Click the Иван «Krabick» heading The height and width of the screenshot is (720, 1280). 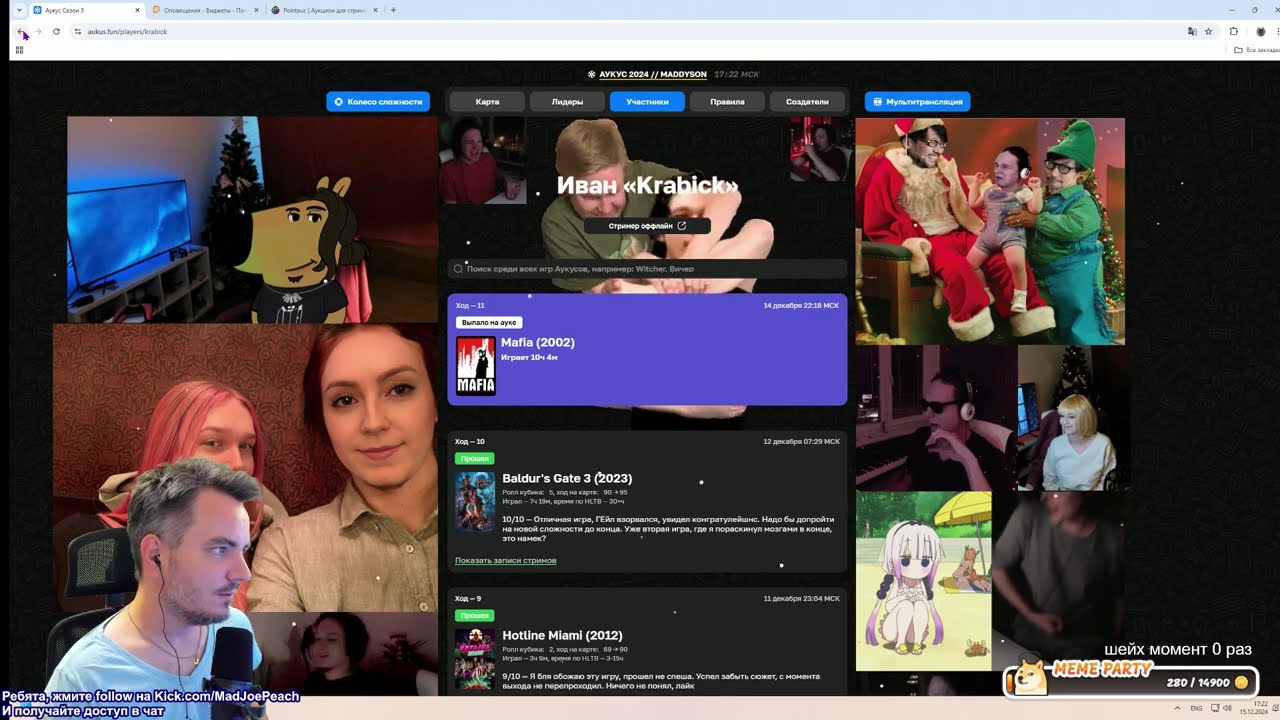point(647,186)
